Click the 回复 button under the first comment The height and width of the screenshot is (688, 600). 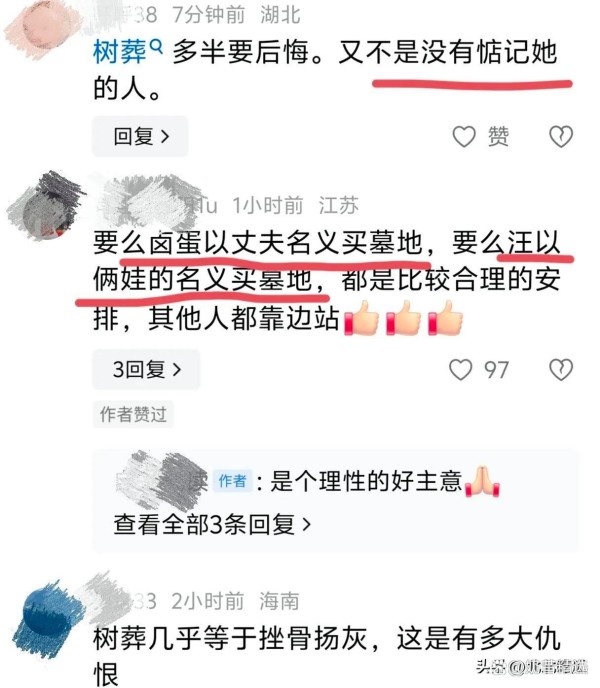pos(140,136)
